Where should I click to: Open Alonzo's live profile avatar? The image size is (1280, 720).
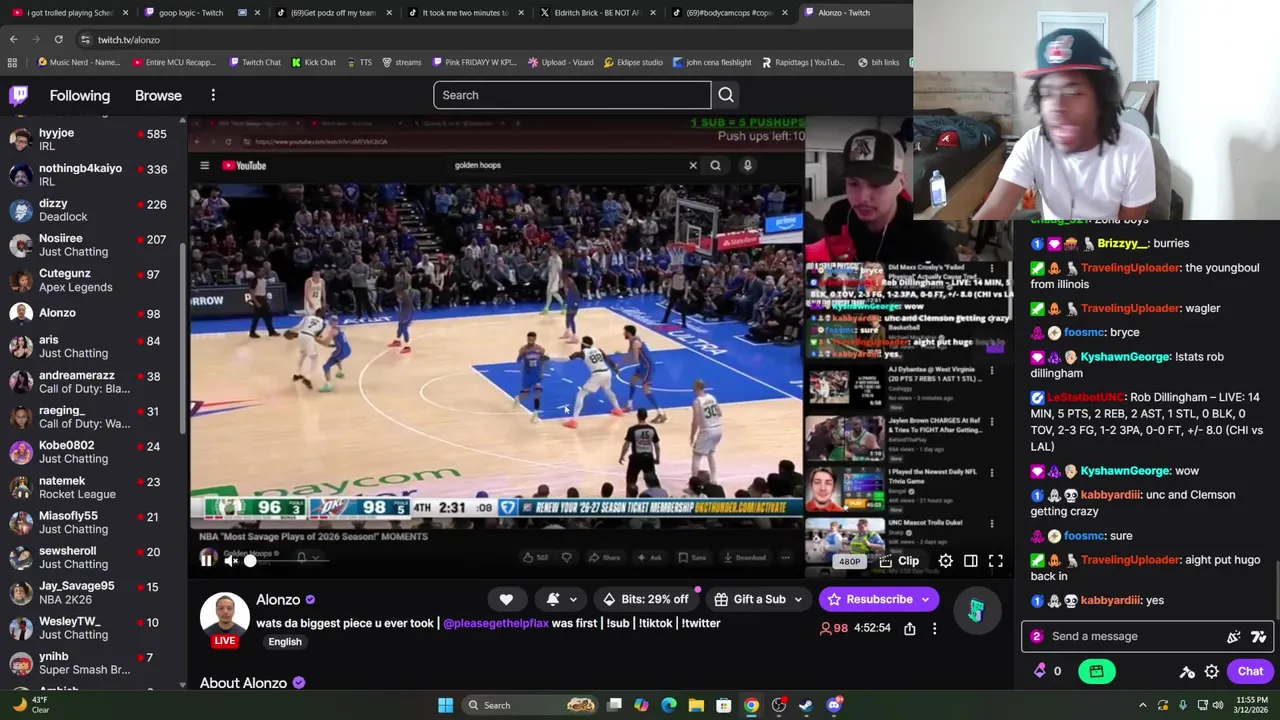coord(224,618)
